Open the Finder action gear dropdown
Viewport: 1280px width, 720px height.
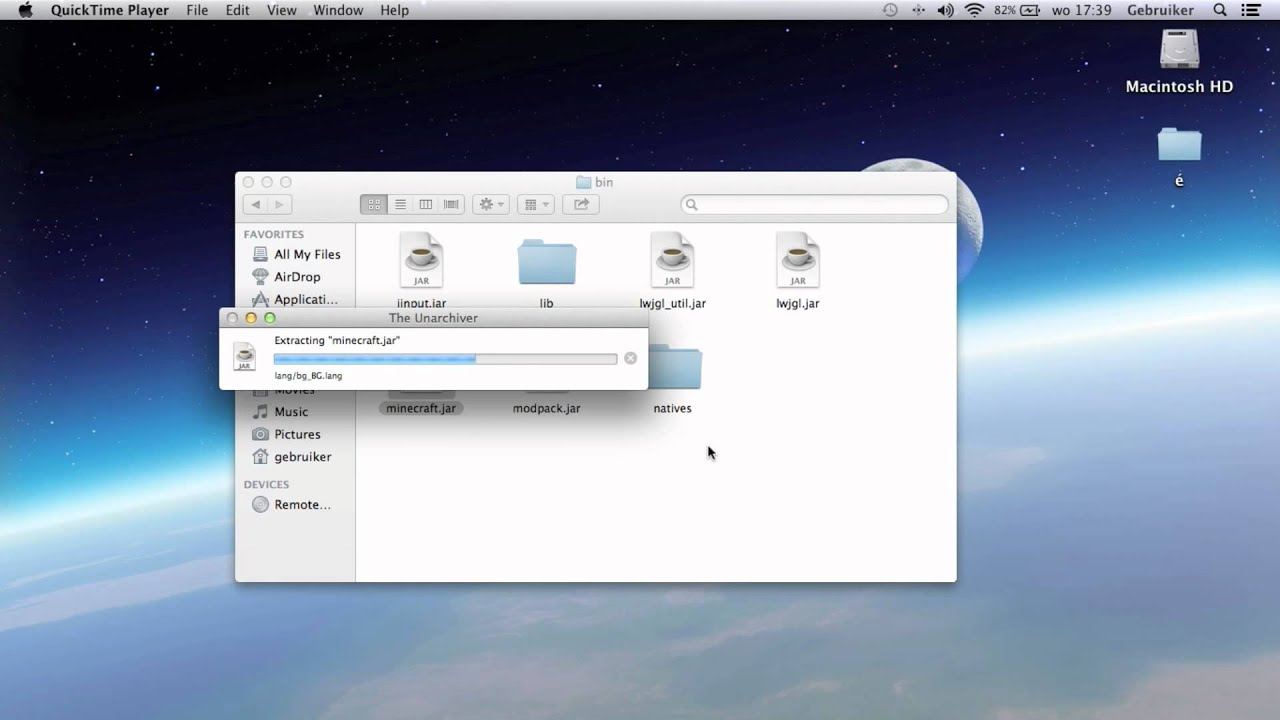pos(491,204)
